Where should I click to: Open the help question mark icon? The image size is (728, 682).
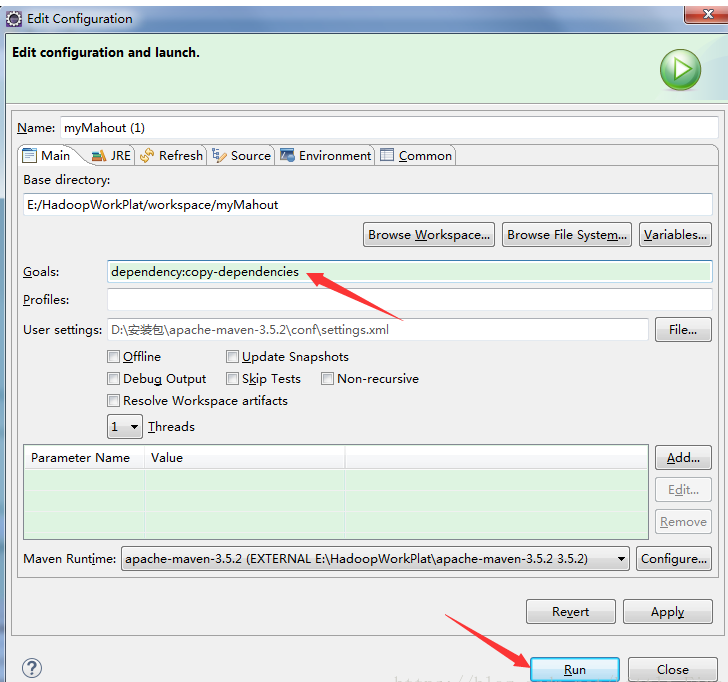[x=32, y=668]
